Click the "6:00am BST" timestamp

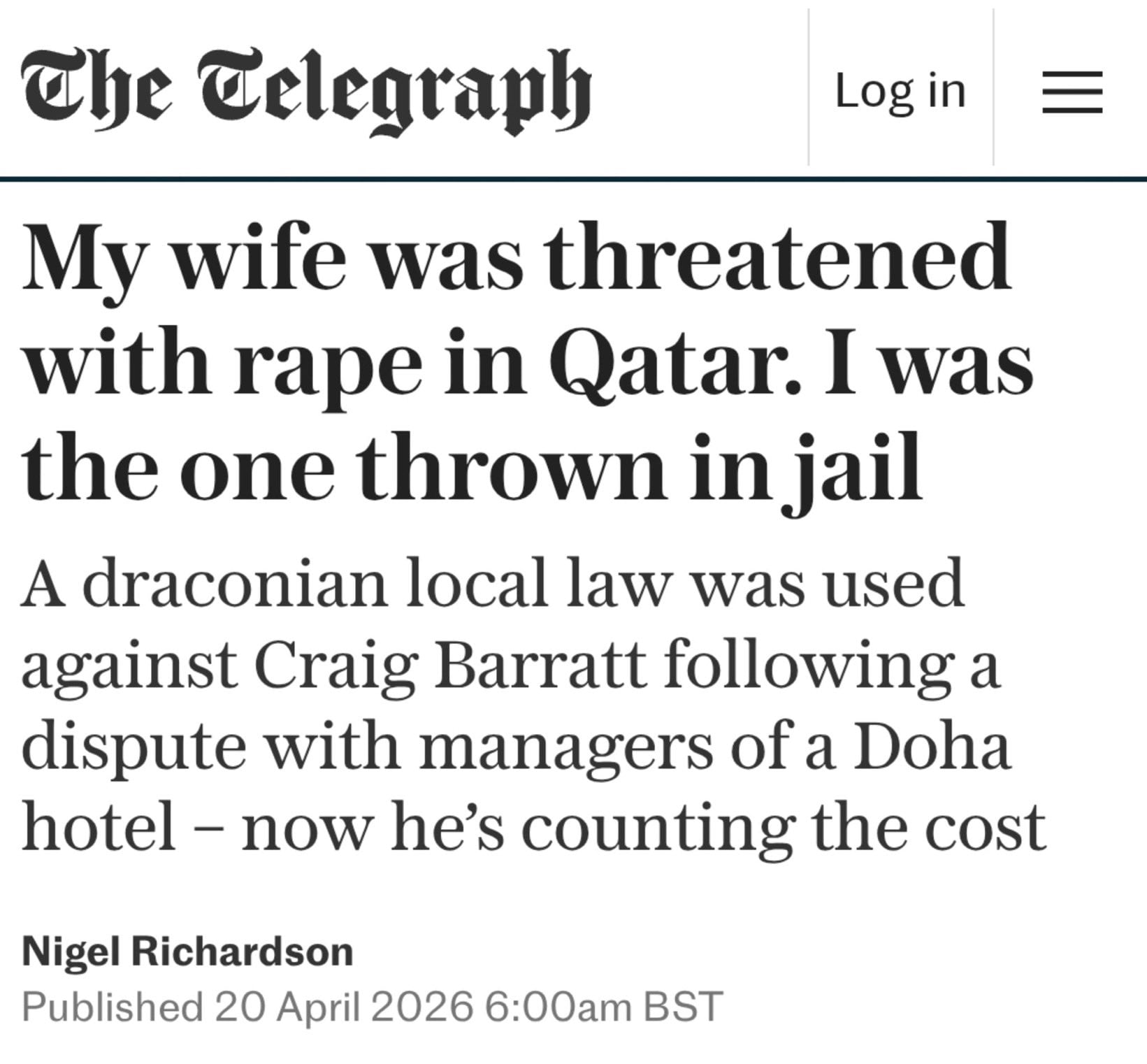tap(603, 1007)
